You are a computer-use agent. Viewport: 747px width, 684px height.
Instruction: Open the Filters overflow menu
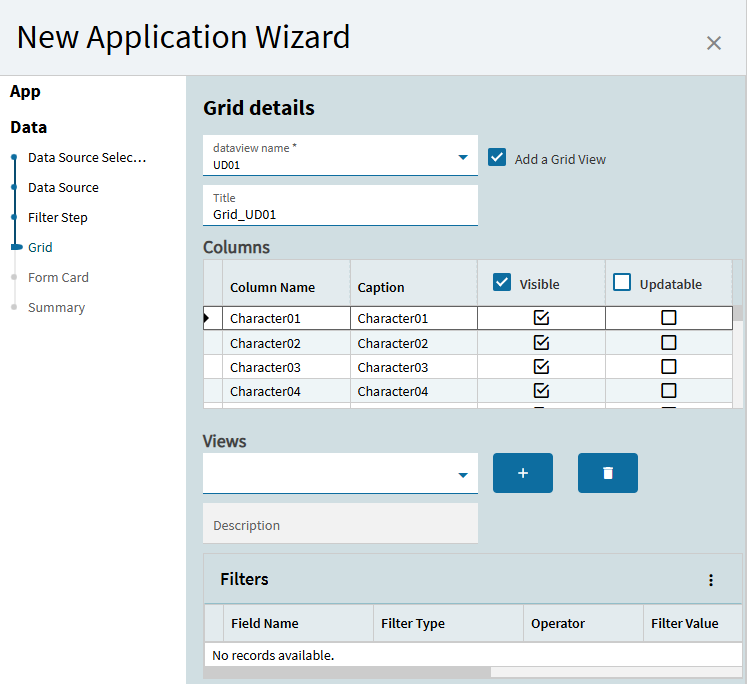[x=710, y=580]
